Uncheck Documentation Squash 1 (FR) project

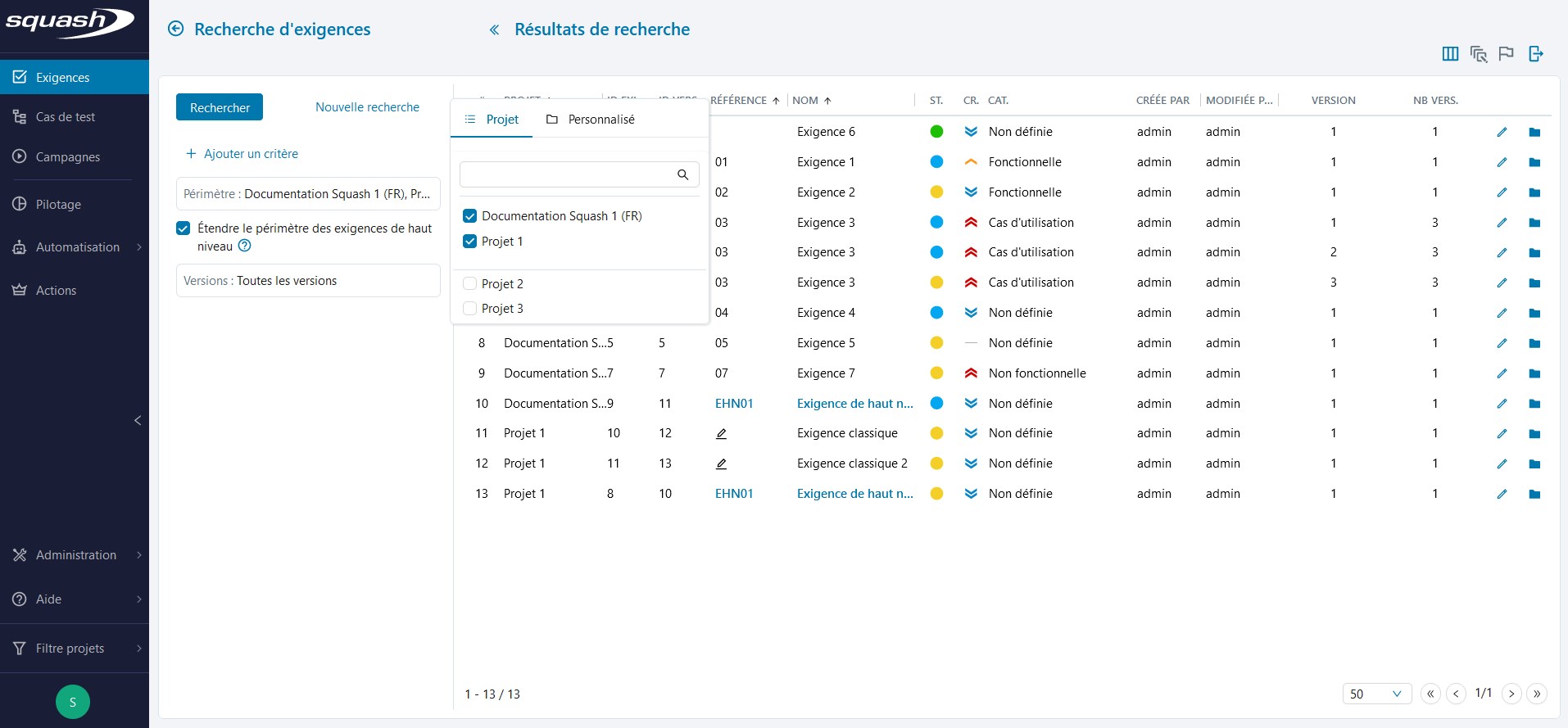click(x=470, y=216)
